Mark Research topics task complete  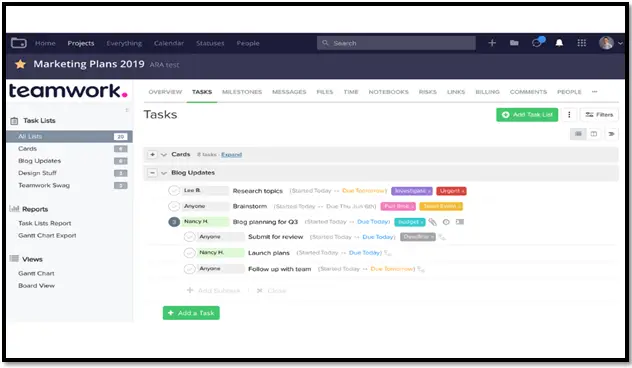(x=174, y=190)
